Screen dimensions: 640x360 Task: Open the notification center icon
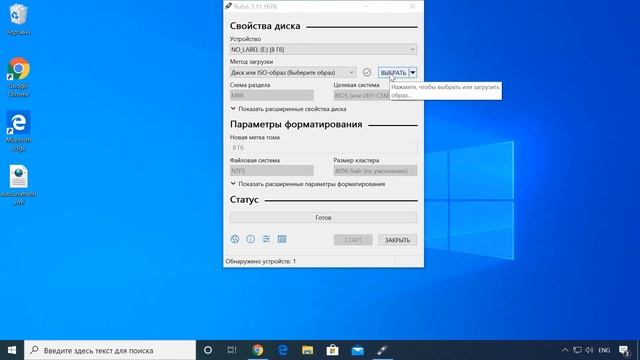[624, 350]
